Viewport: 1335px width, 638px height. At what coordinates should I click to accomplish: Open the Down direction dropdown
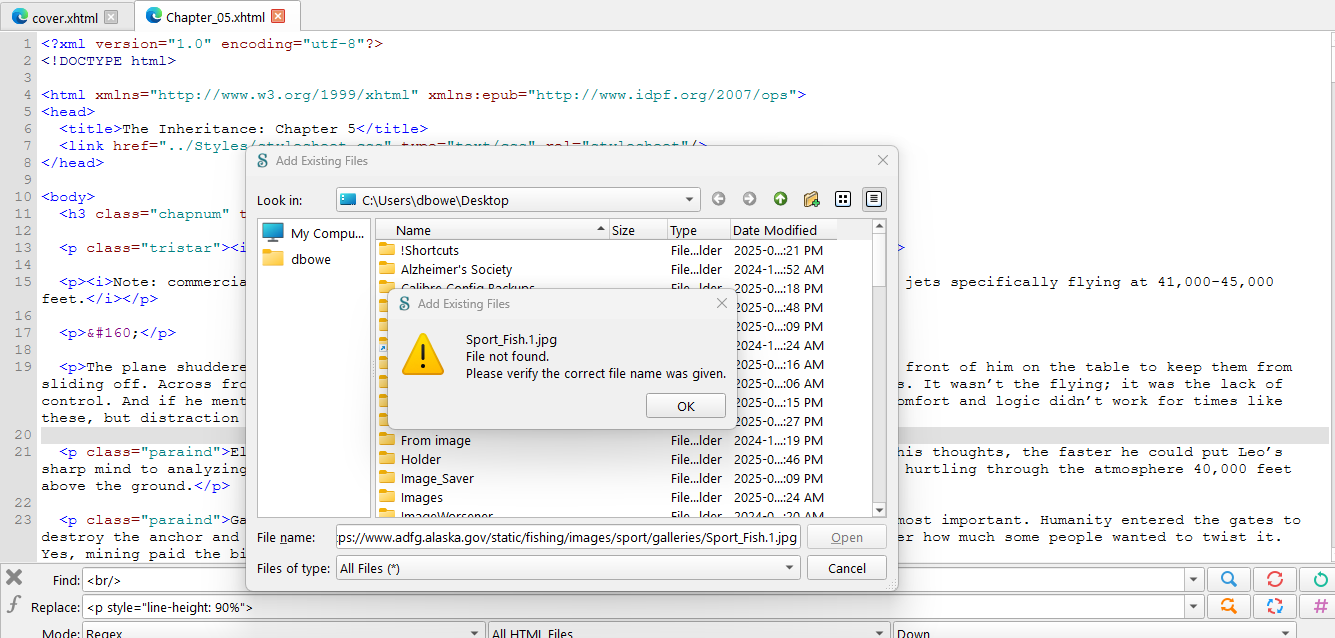click(1096, 632)
